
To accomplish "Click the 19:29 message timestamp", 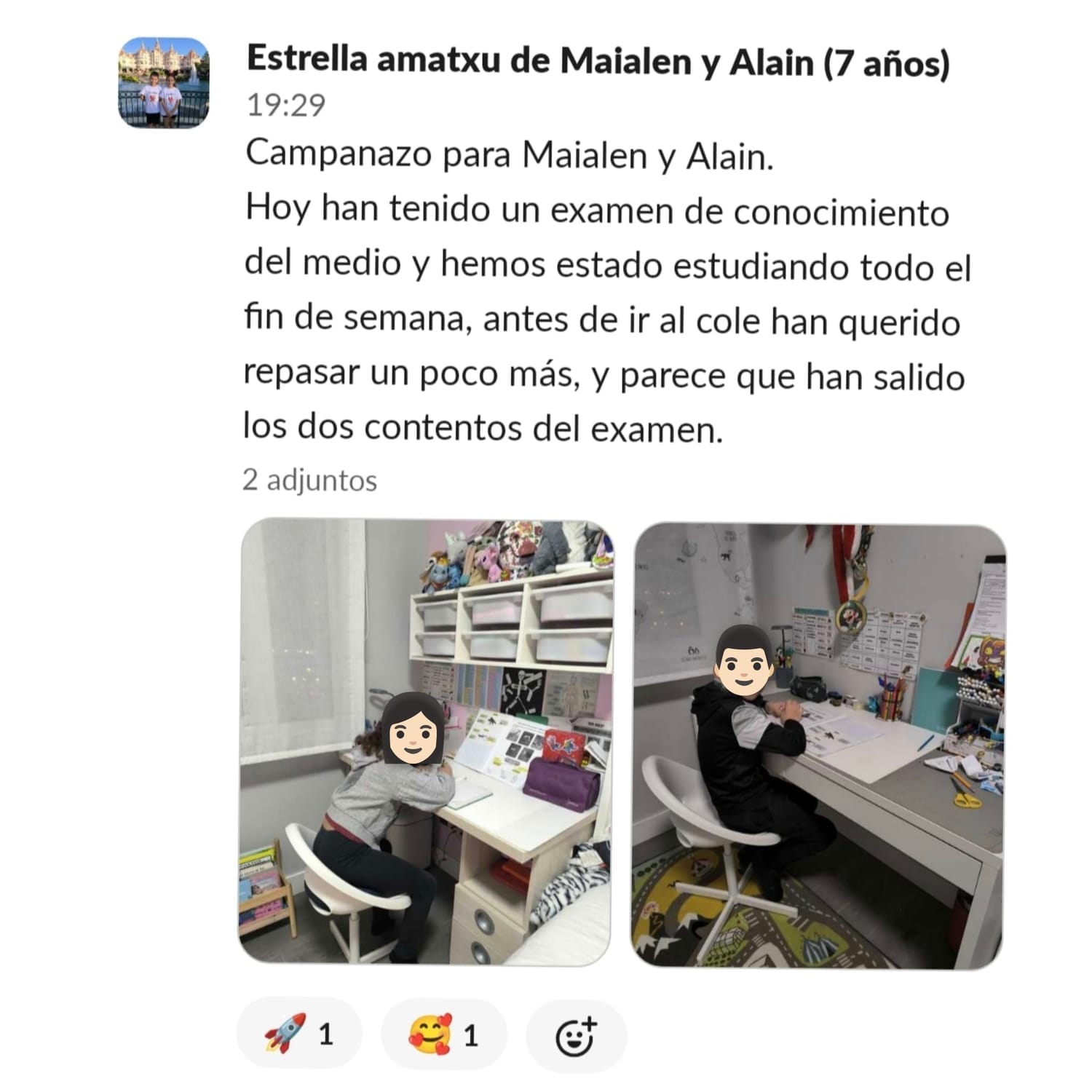I will (x=286, y=106).
